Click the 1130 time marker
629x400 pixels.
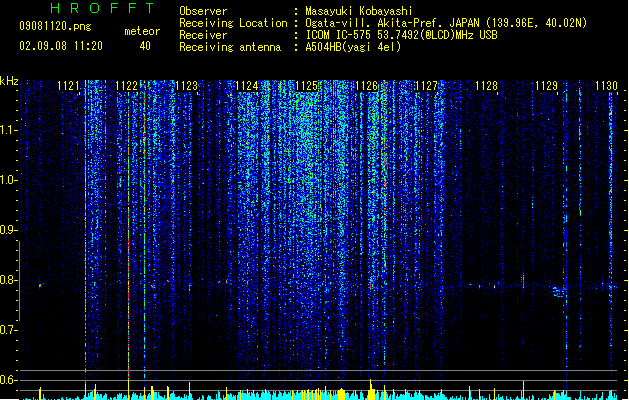[x=606, y=86]
